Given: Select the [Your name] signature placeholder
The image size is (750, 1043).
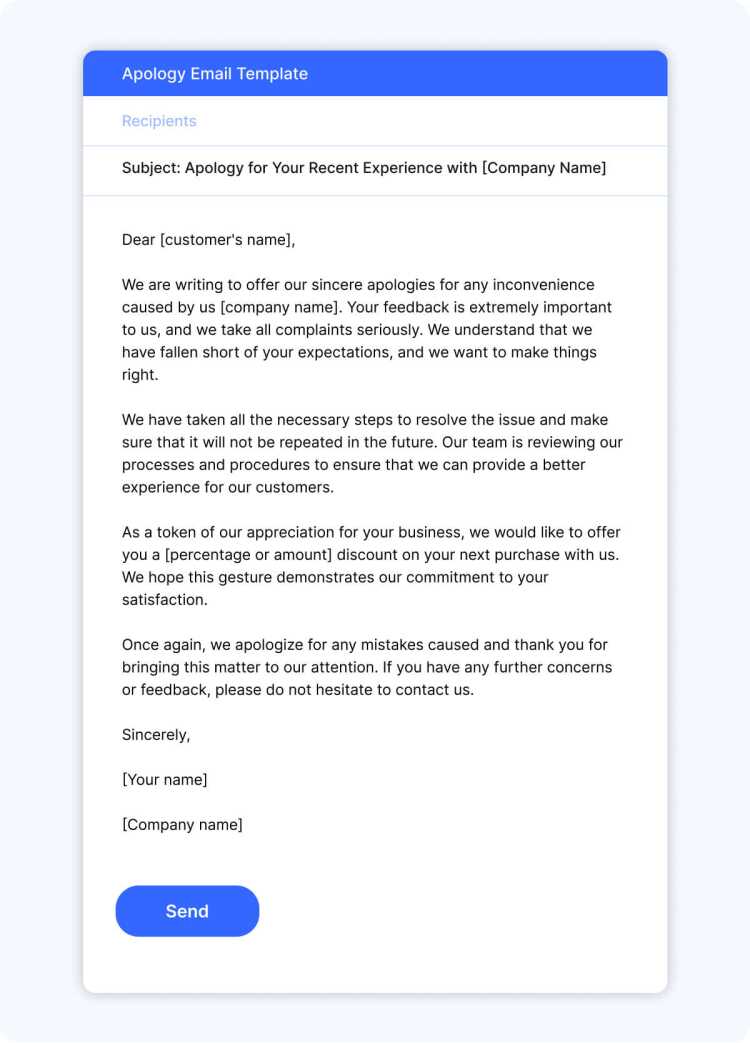Looking at the screenshot, I should click(x=165, y=780).
